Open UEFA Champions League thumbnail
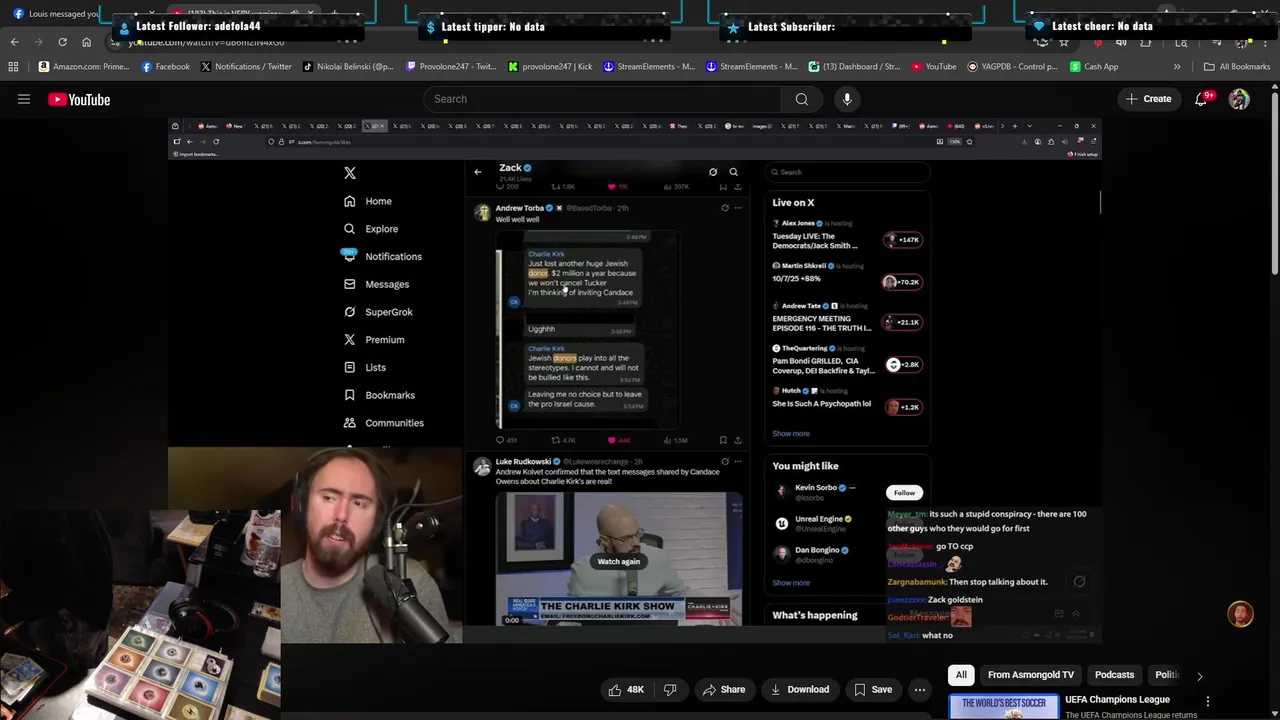The height and width of the screenshot is (720, 1280). [1003, 706]
